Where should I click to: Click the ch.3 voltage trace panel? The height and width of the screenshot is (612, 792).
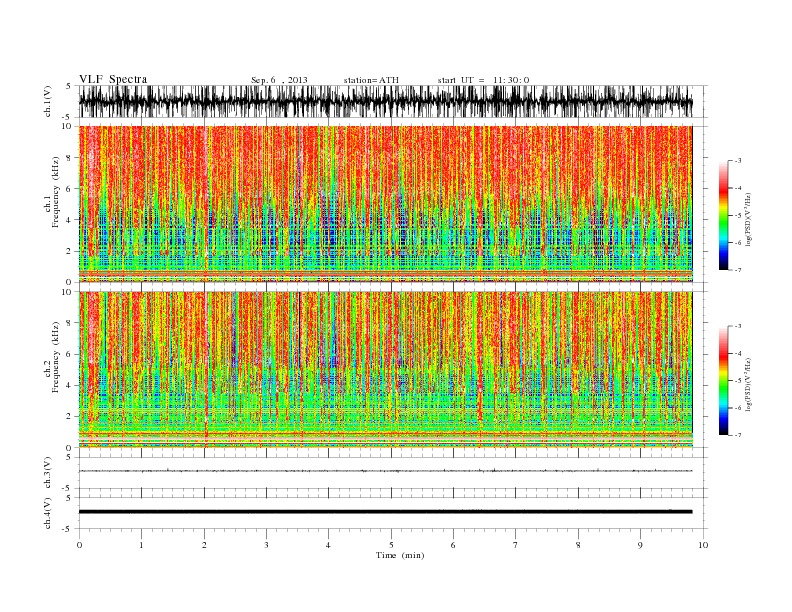(x=393, y=473)
